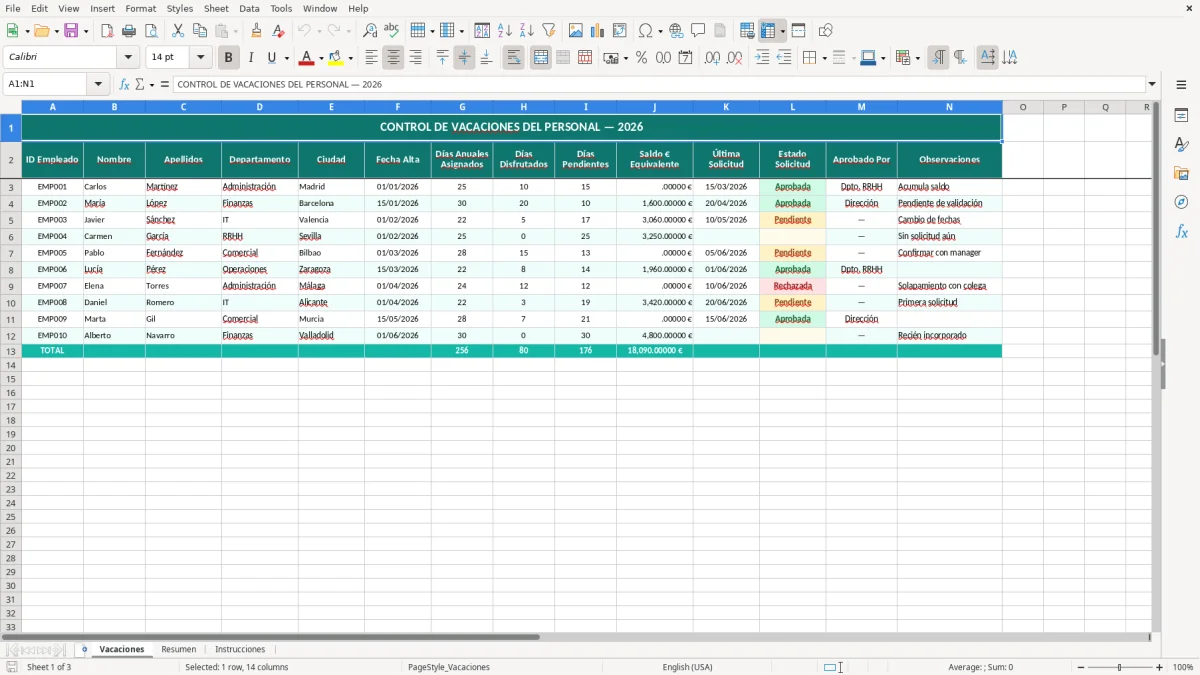Open the Format menu
1200x675 pixels.
tap(140, 8)
